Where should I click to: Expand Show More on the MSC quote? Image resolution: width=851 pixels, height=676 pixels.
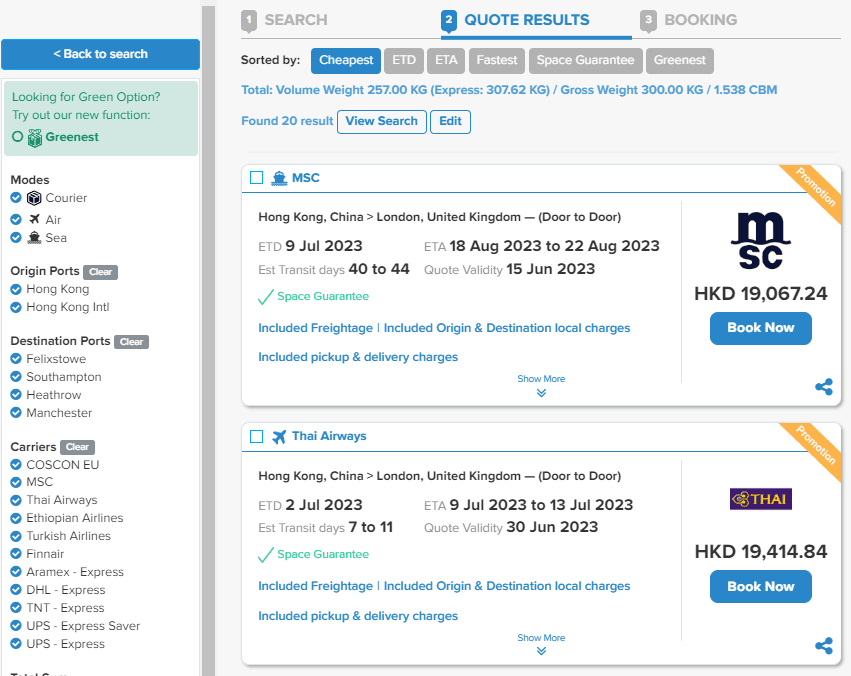point(541,379)
